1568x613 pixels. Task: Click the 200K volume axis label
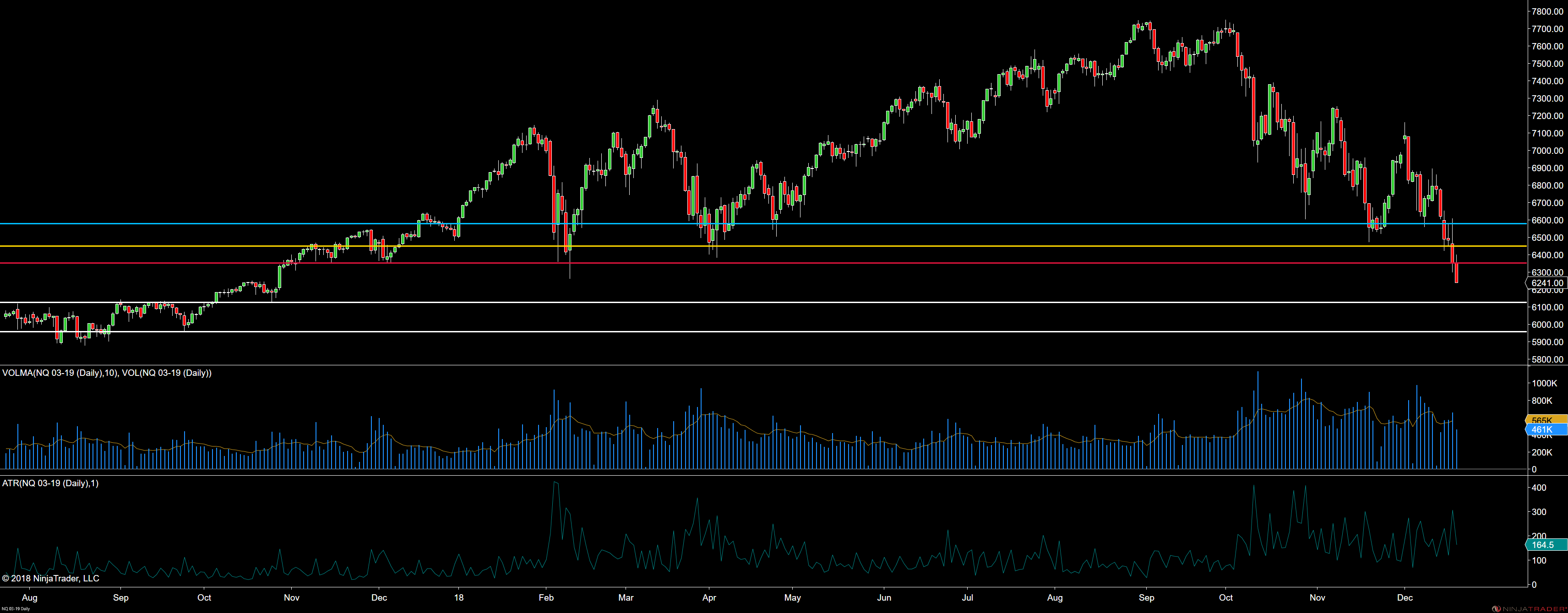point(1542,452)
